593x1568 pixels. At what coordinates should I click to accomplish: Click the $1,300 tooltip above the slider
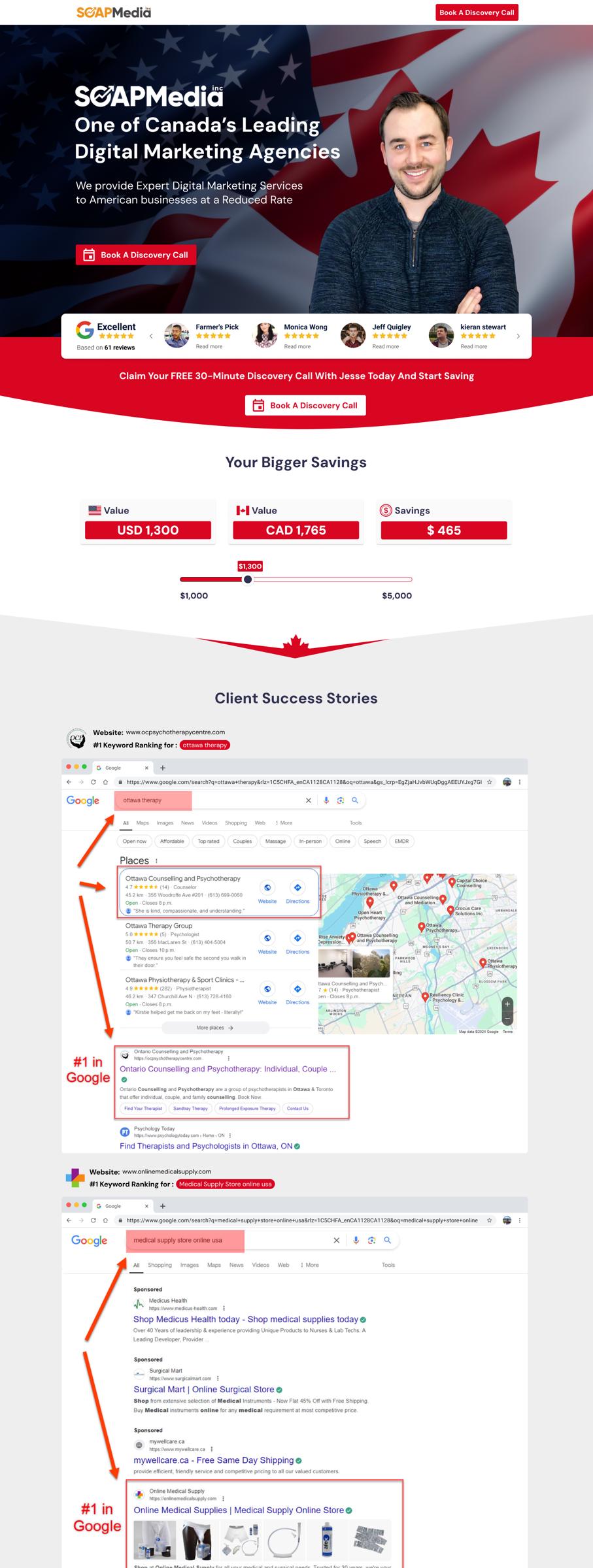[x=250, y=566]
